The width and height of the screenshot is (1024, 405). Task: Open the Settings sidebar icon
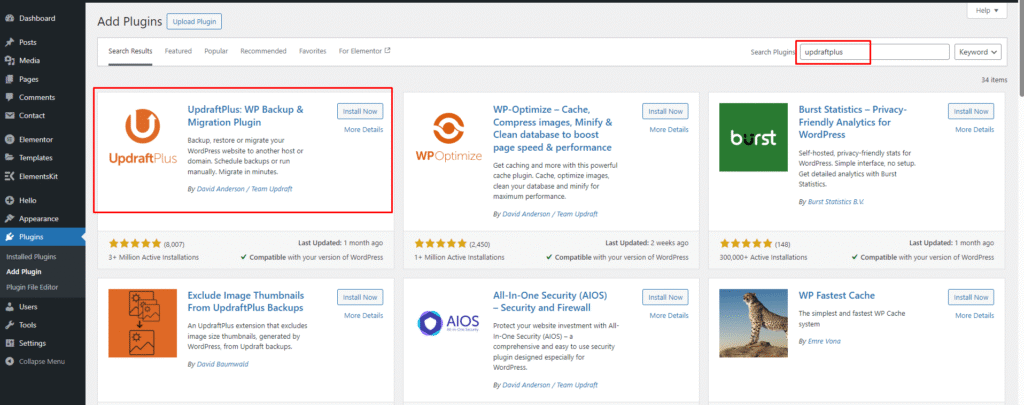tap(10, 343)
